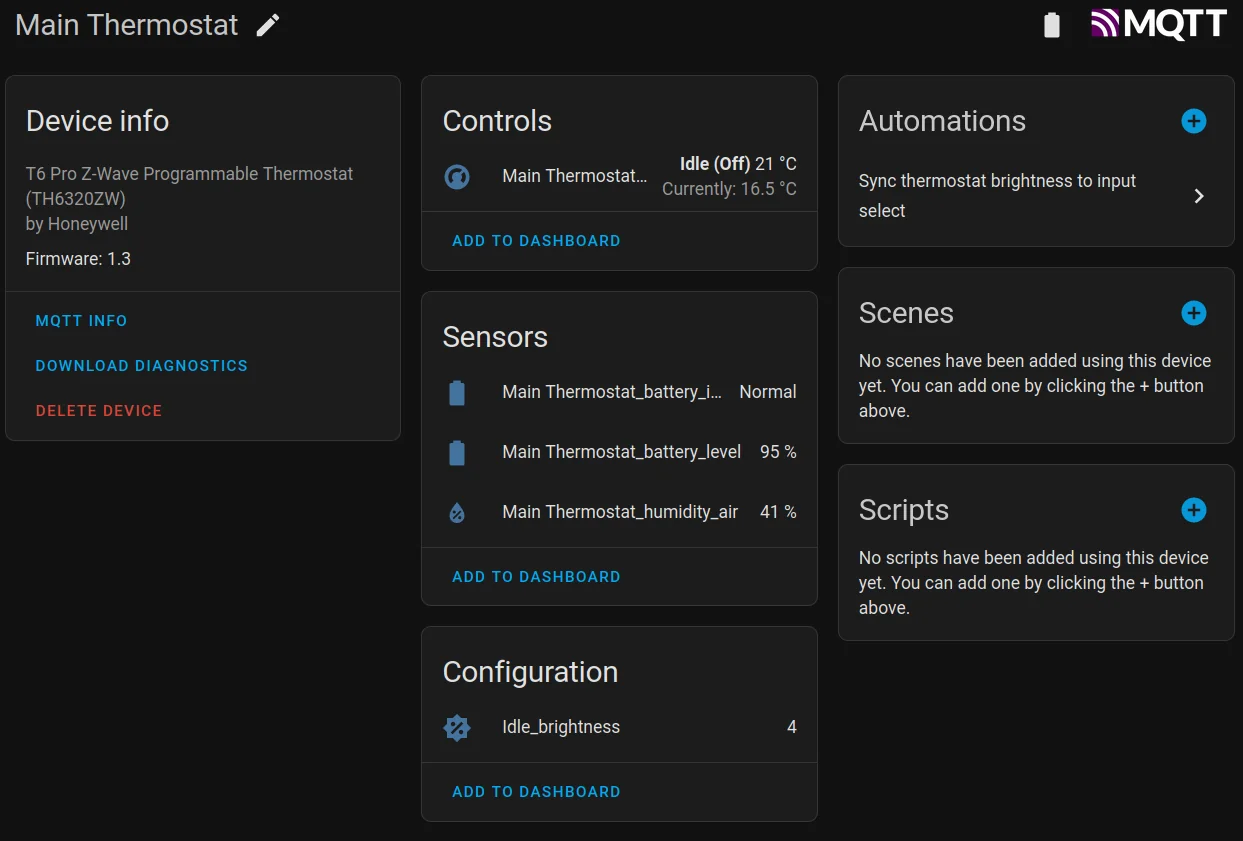Viewport: 1243px width, 841px height.
Task: Click ADD TO DASHBOARD under Sensors
Action: [536, 576]
